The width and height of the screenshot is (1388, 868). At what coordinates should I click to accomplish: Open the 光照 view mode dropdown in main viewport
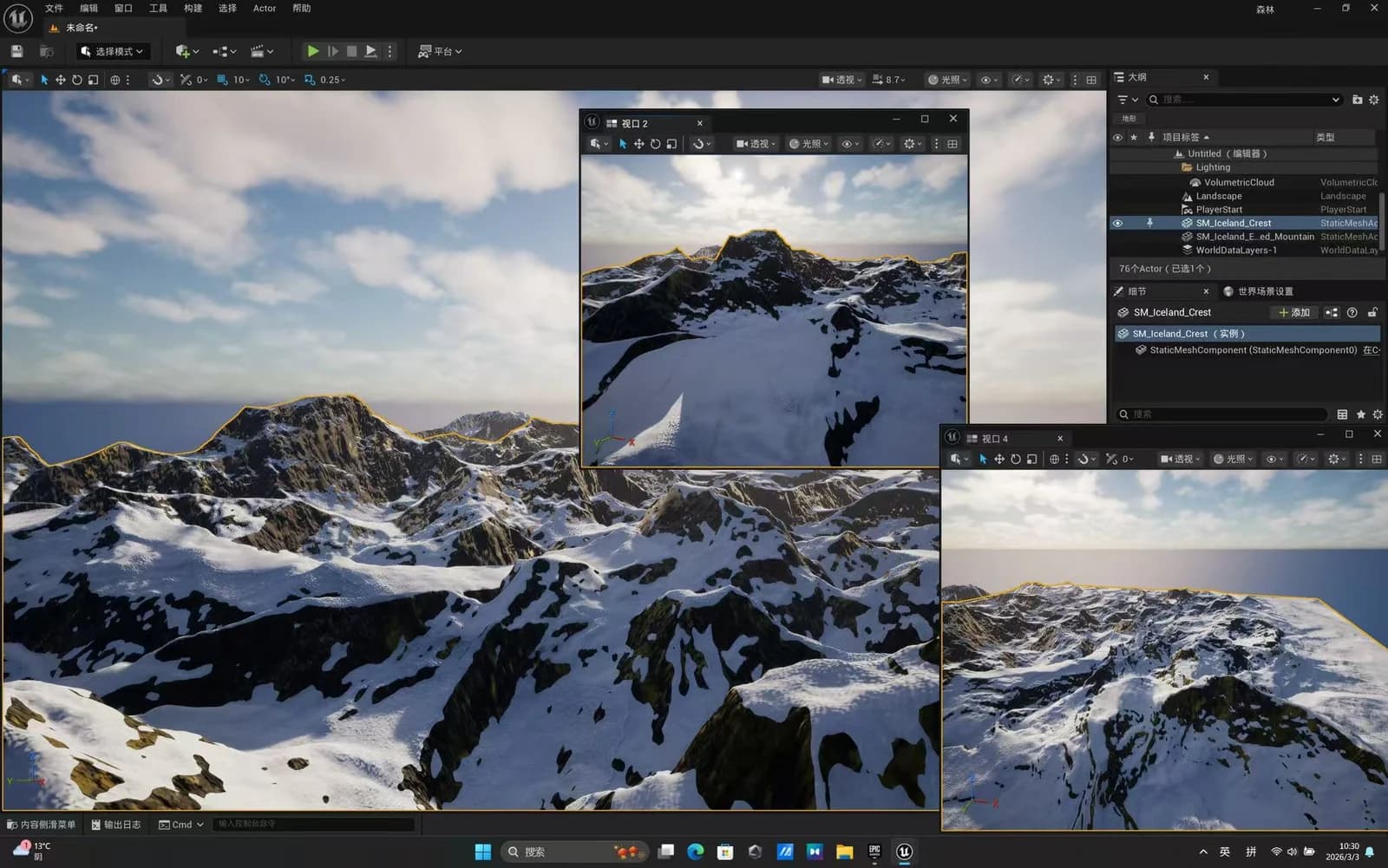(x=947, y=80)
